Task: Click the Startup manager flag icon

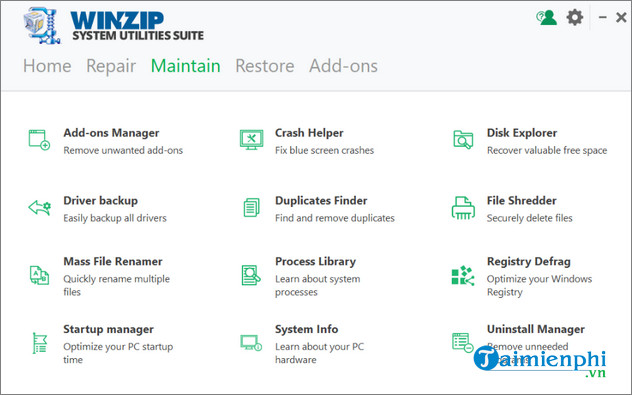Action: click(40, 343)
